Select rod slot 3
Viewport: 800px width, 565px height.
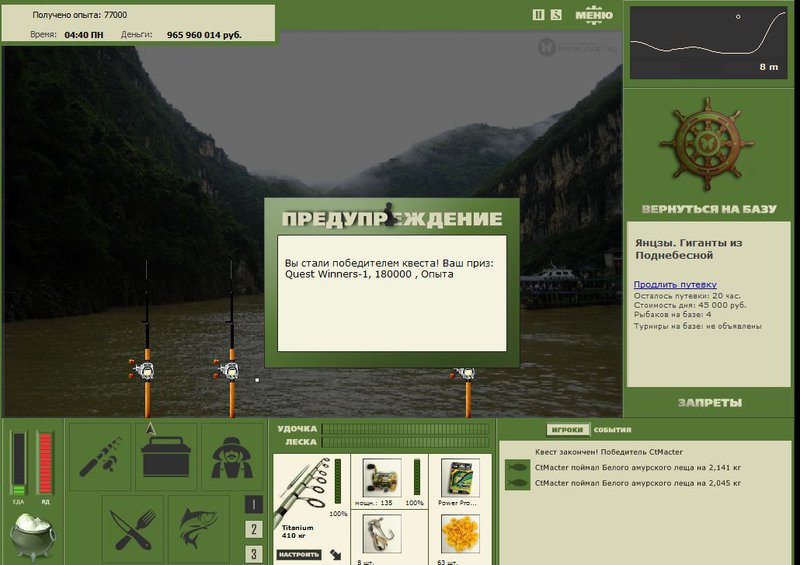tap(254, 554)
